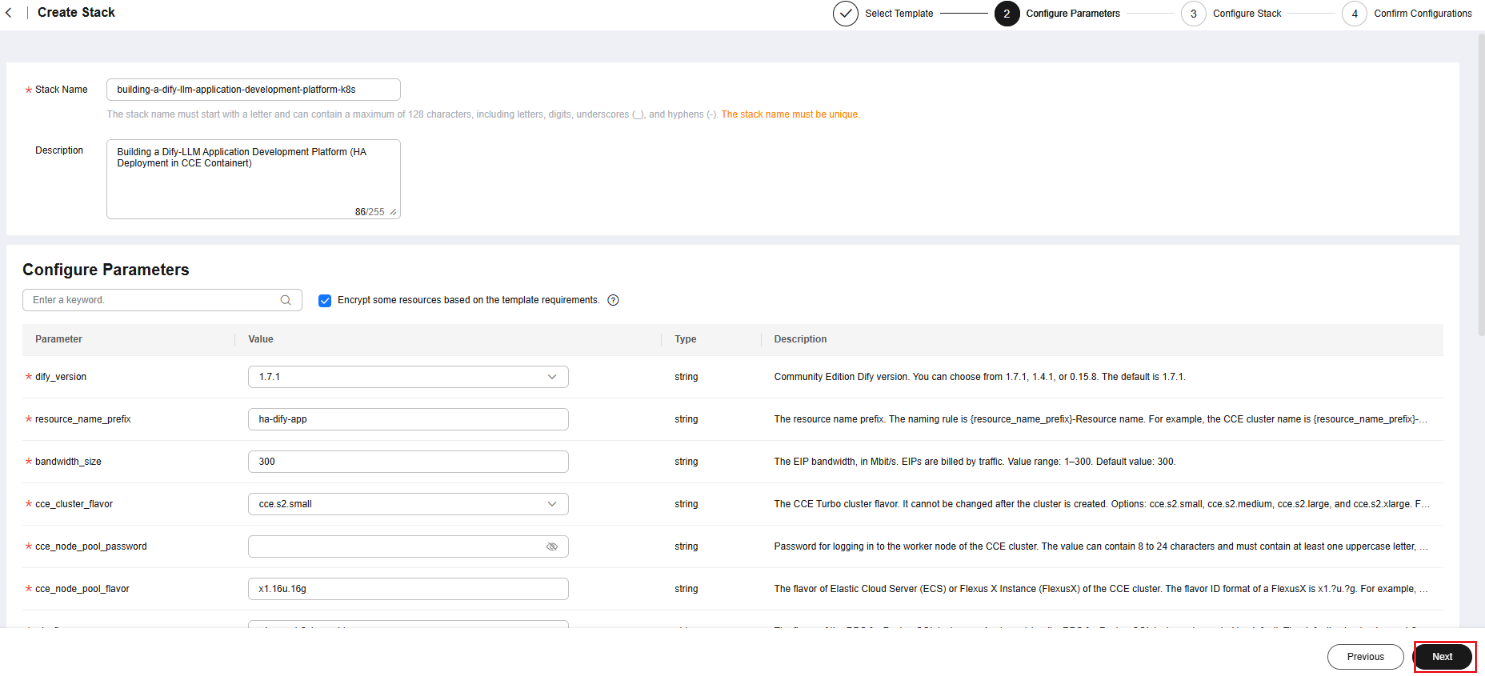
Task: Focus the cce_node_pool_password field
Action: click(408, 547)
